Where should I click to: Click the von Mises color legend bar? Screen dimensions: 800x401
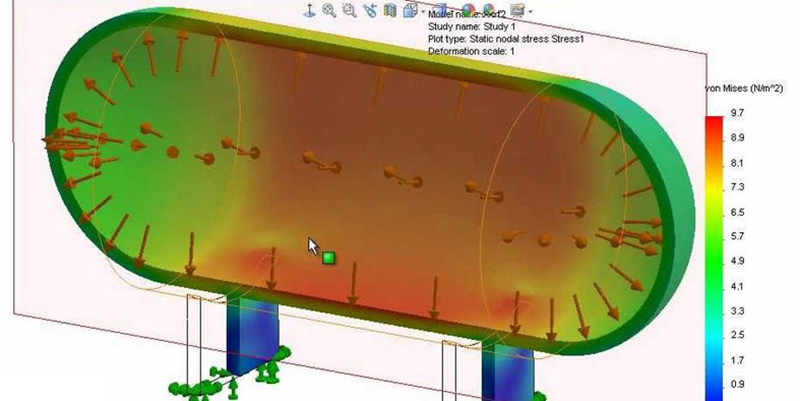click(714, 259)
